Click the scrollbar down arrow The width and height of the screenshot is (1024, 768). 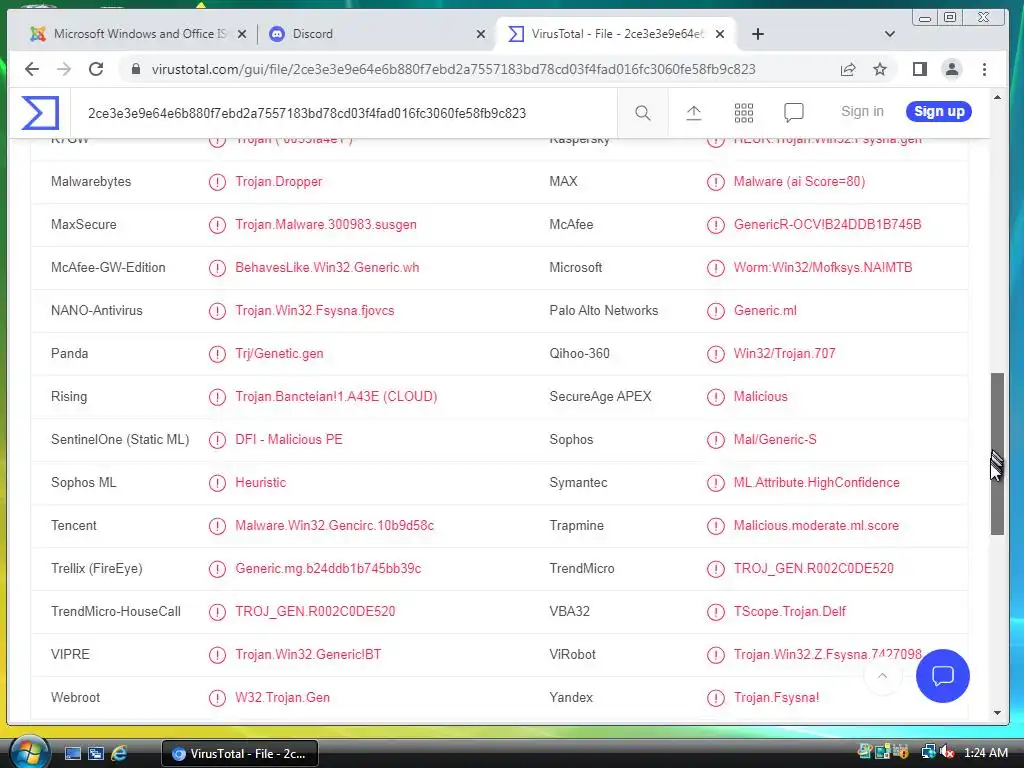[x=997, y=712]
